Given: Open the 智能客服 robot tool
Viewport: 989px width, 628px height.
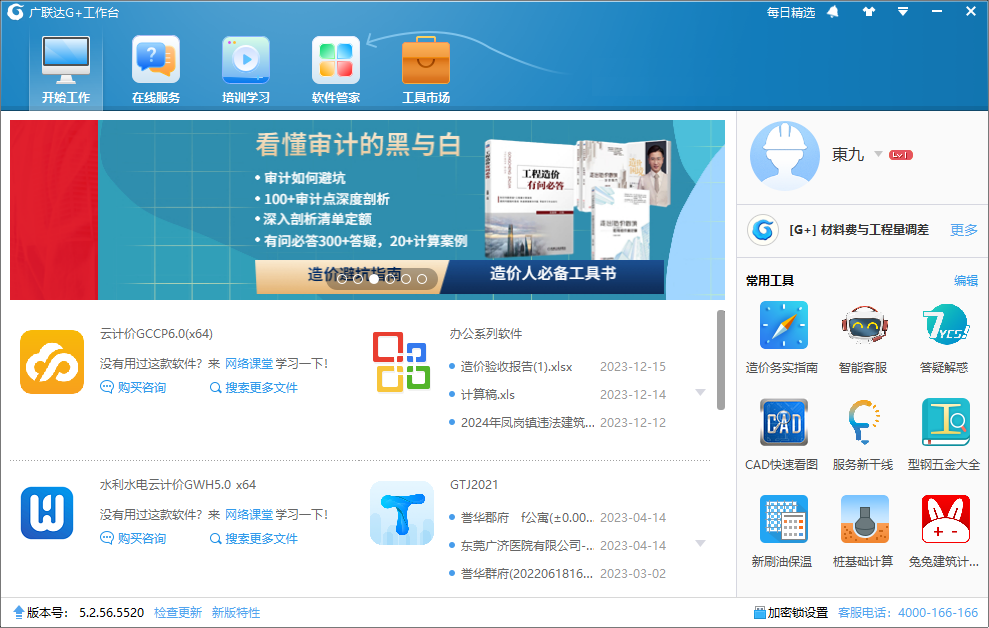Looking at the screenshot, I should click(863, 338).
